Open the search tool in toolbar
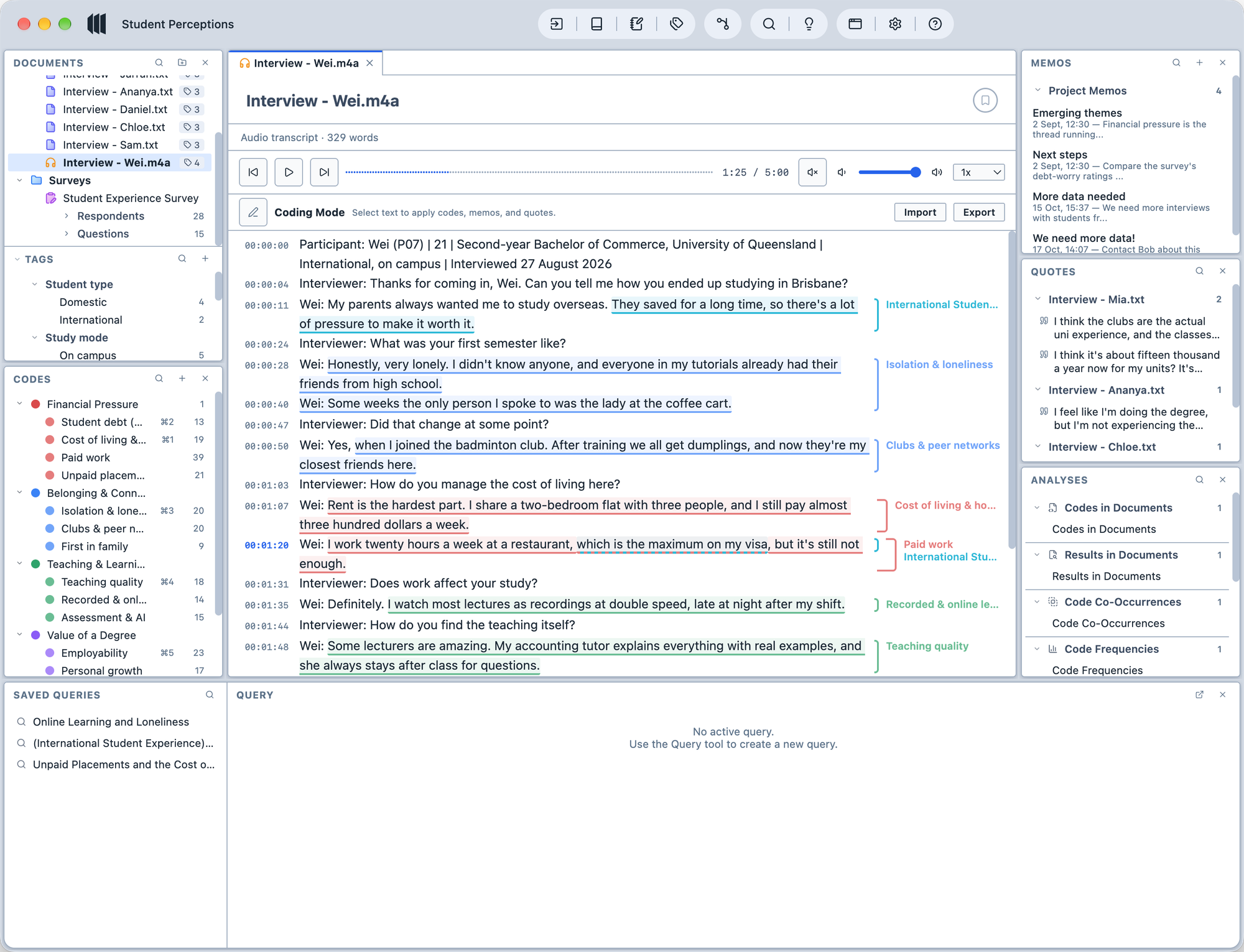The height and width of the screenshot is (952, 1244). (769, 24)
